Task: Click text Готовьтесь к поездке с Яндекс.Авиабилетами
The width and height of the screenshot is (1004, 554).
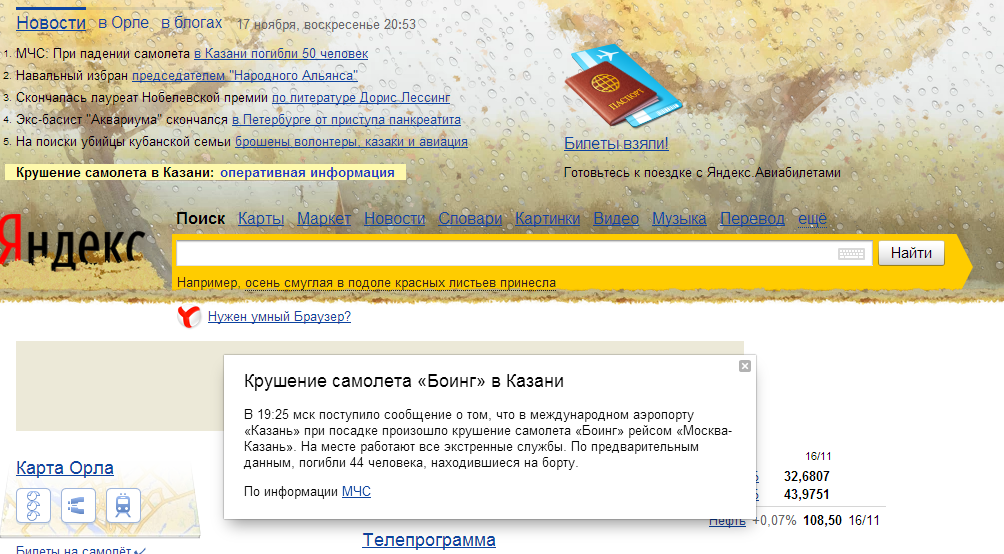Action: (x=702, y=173)
